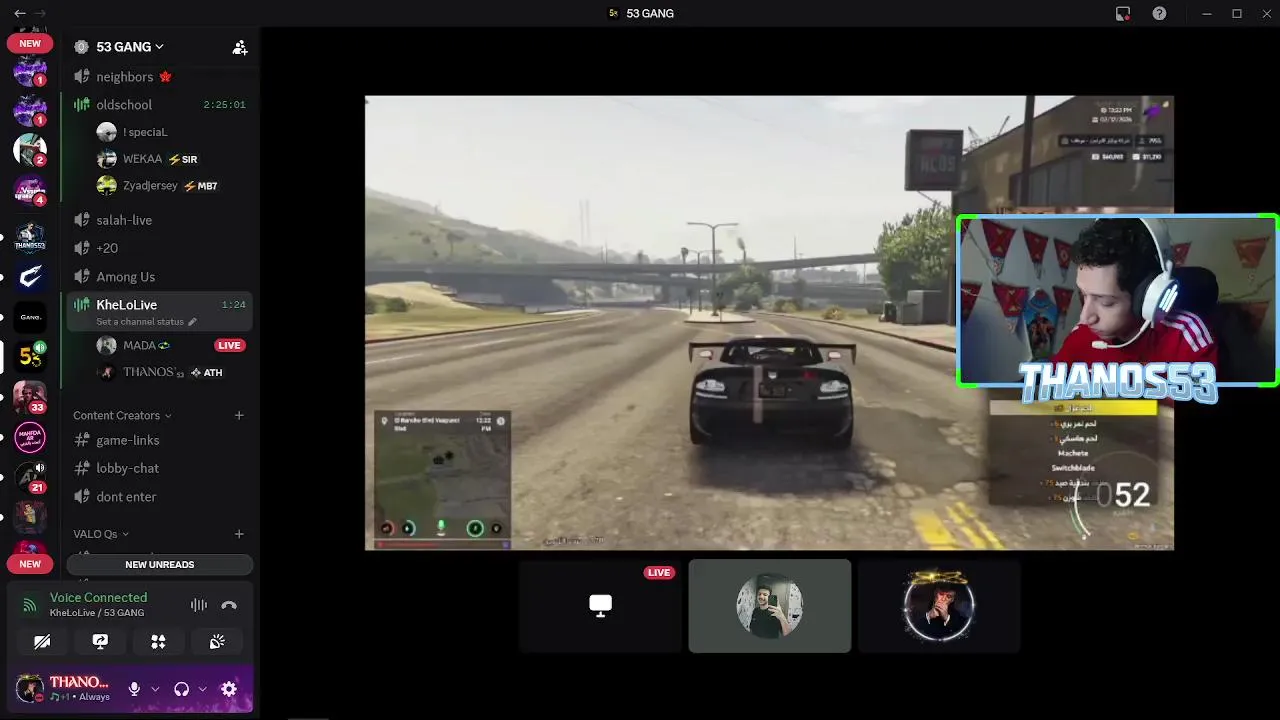Image resolution: width=1280 pixels, height=720 pixels.
Task: Mute the microphone in user panel
Action: [134, 689]
